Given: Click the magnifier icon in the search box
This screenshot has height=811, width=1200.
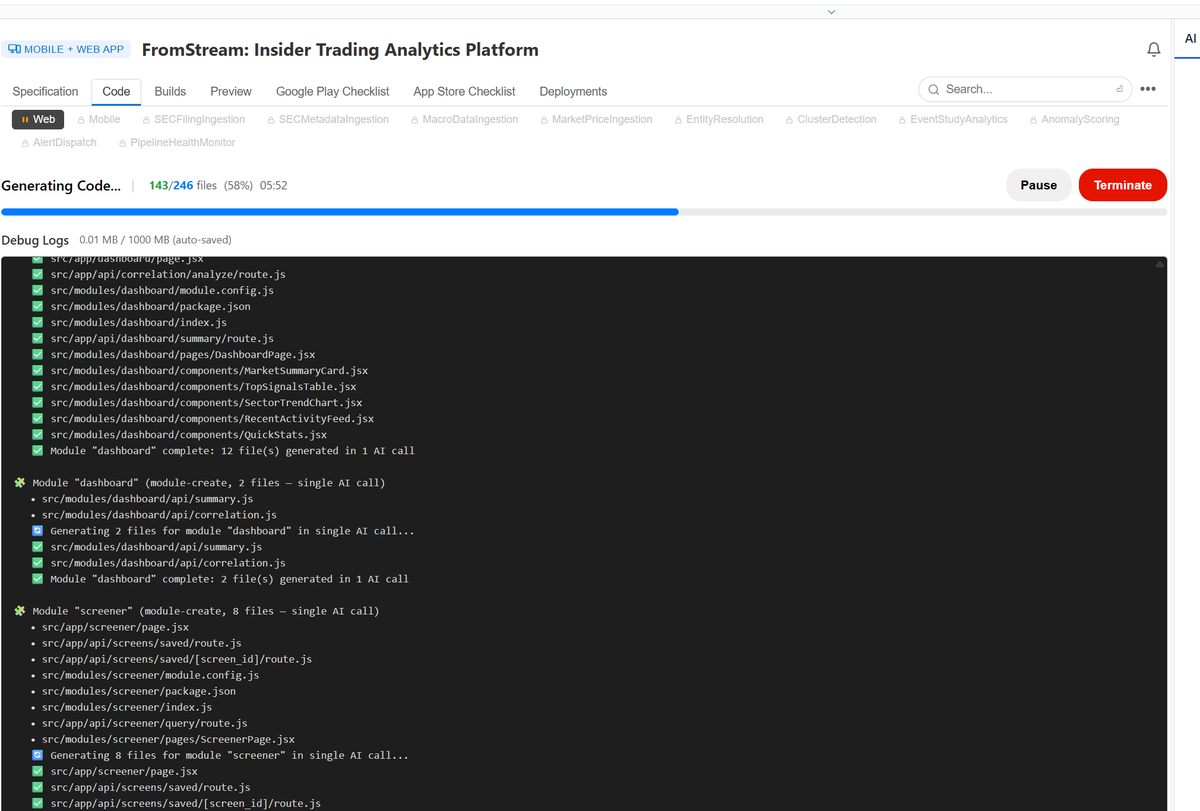Looking at the screenshot, I should 933,89.
